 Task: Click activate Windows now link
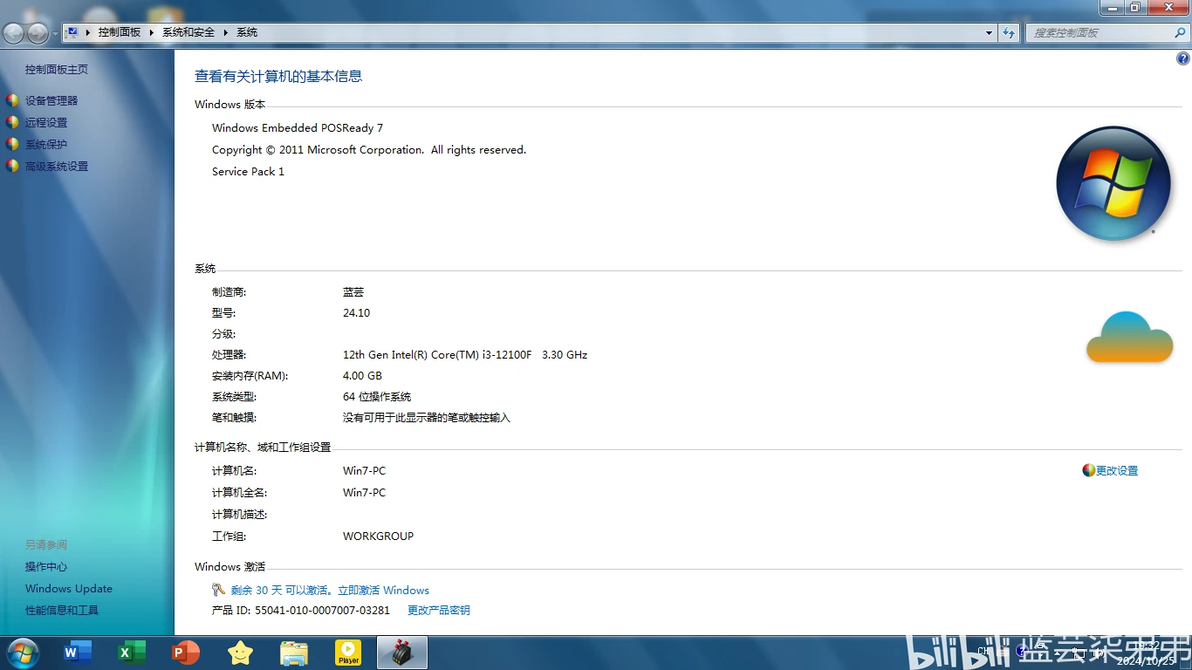383,590
